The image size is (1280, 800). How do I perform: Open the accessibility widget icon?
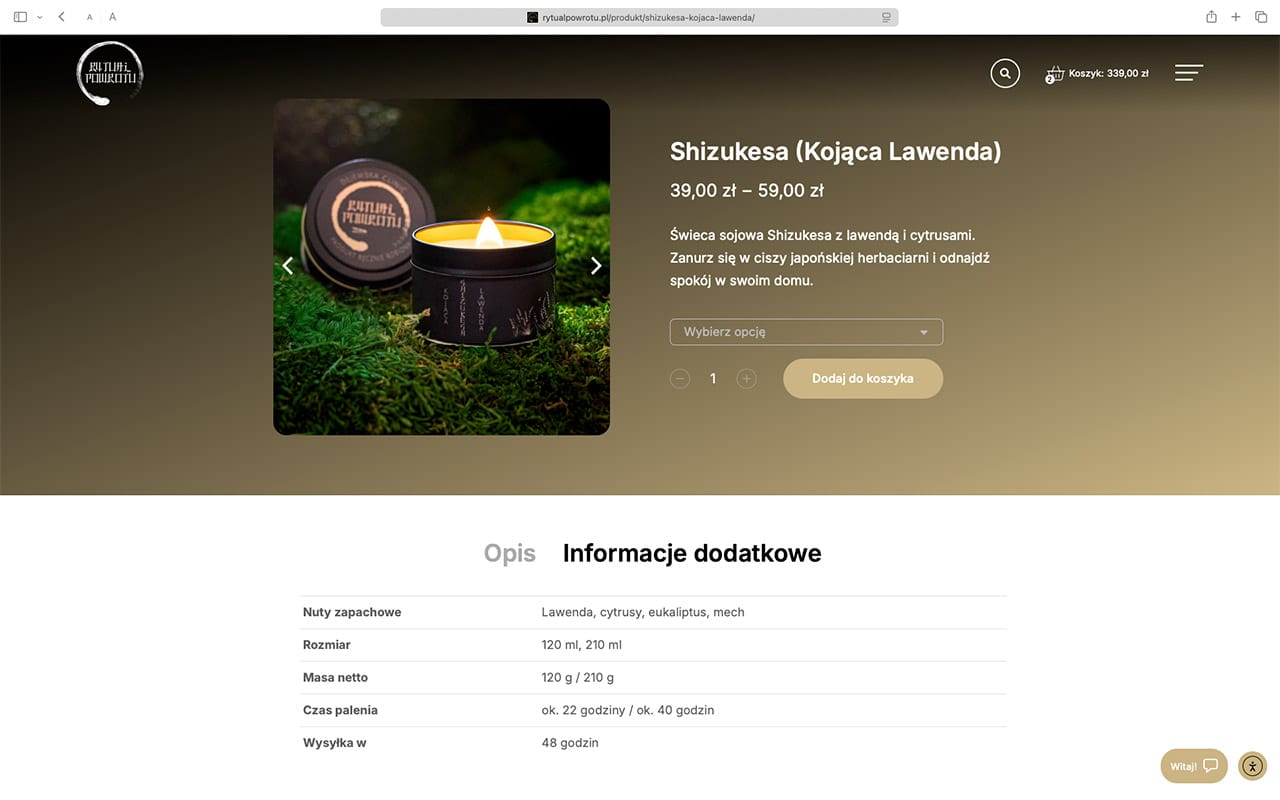click(x=1252, y=766)
